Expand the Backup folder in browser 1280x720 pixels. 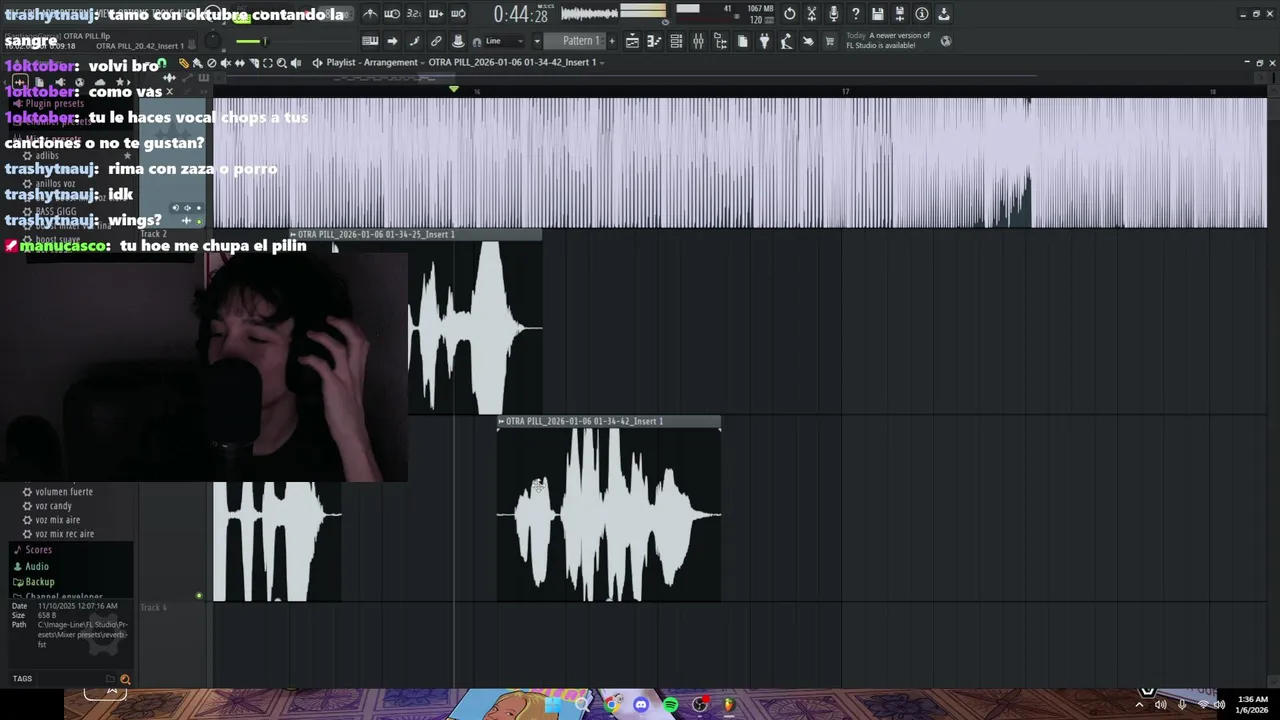pyautogui.click(x=39, y=582)
